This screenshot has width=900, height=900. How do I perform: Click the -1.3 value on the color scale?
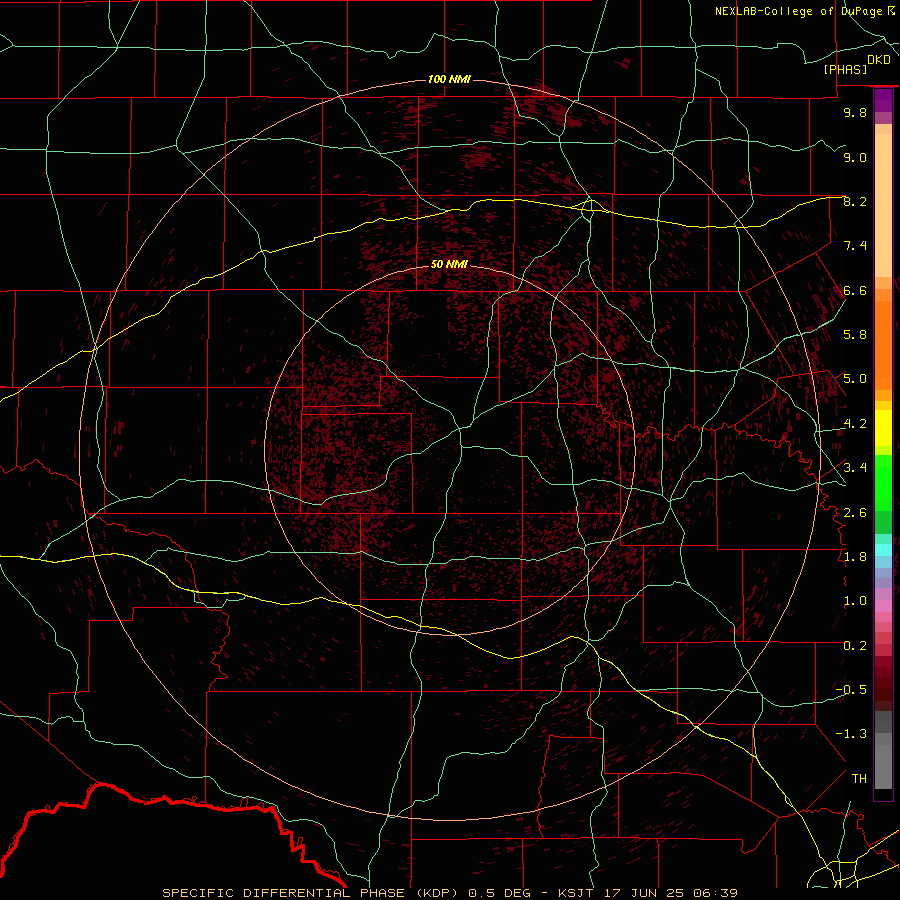(x=851, y=734)
